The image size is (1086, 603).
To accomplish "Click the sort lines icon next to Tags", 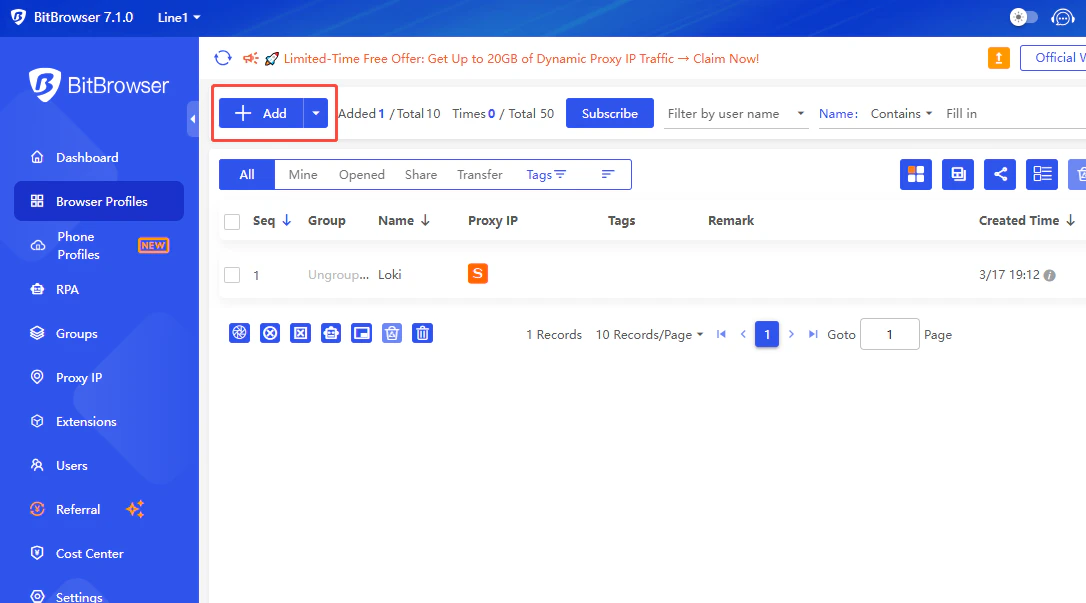I will 607,174.
